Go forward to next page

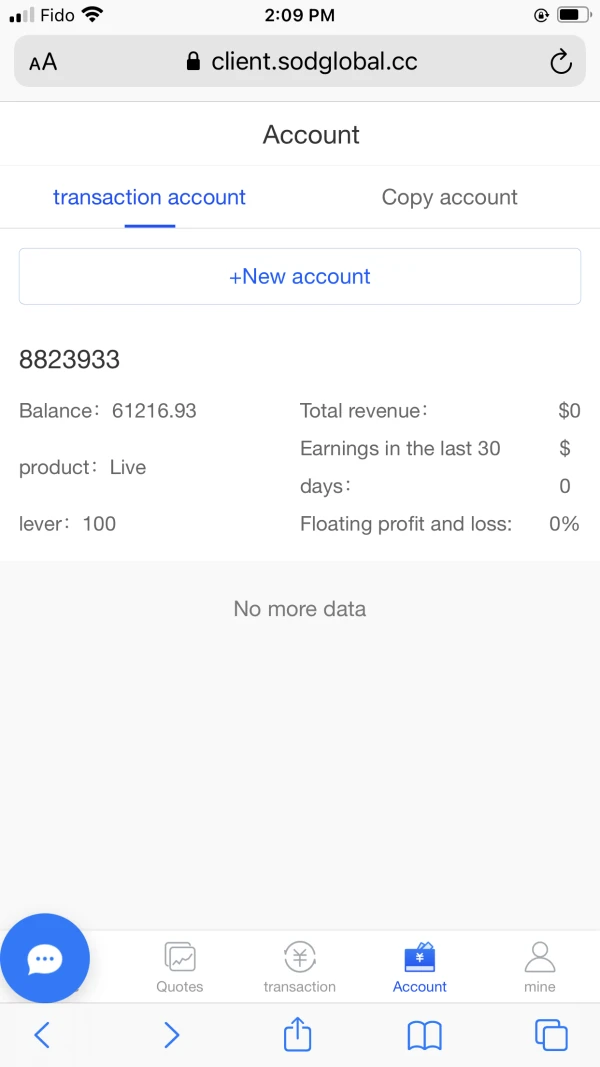[171, 1035]
